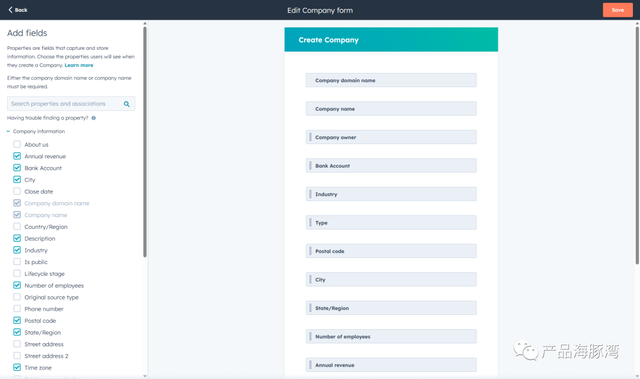Screen dimensions: 640x379
Task: Enable the Lifecycle stage checkbox
Action: pos(17,273)
